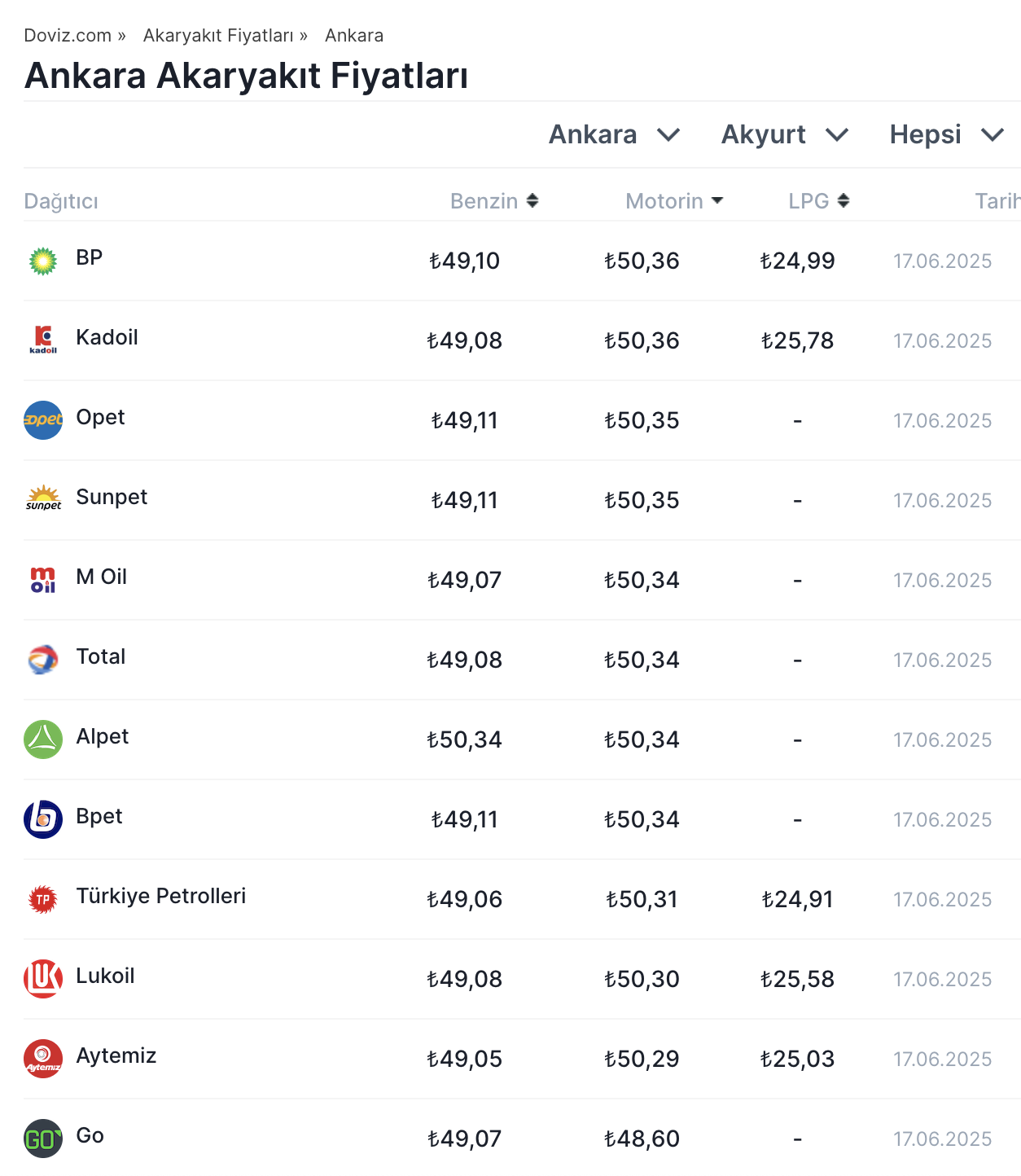
Task: Click the Total logo icon
Action: (43, 660)
